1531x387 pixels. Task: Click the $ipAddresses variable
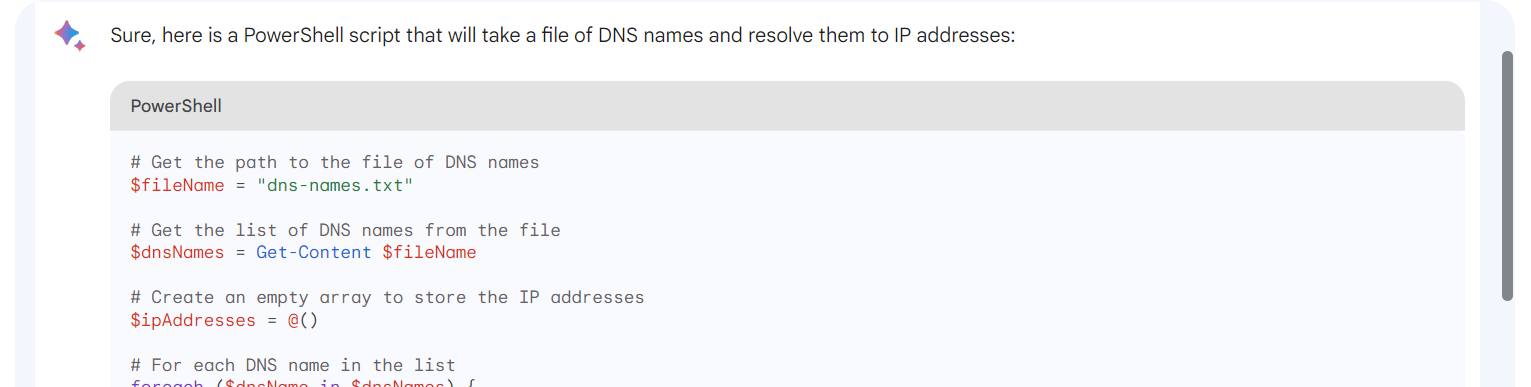(x=193, y=320)
